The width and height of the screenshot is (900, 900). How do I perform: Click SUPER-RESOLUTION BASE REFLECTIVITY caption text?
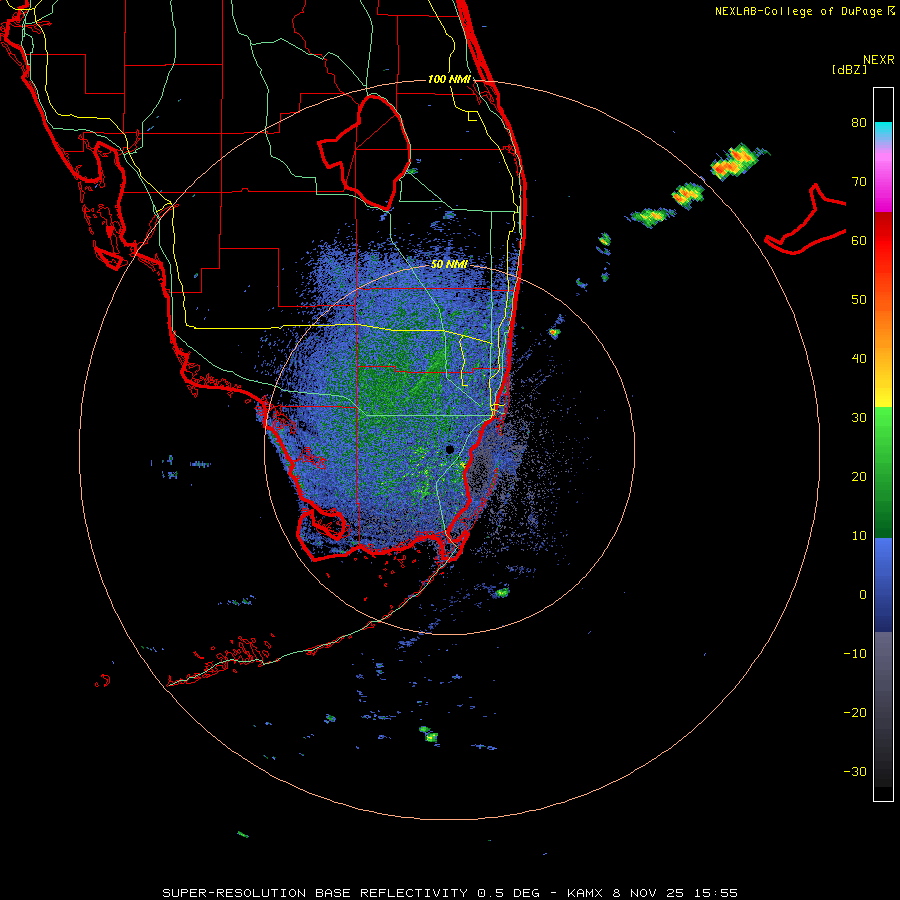click(315, 893)
